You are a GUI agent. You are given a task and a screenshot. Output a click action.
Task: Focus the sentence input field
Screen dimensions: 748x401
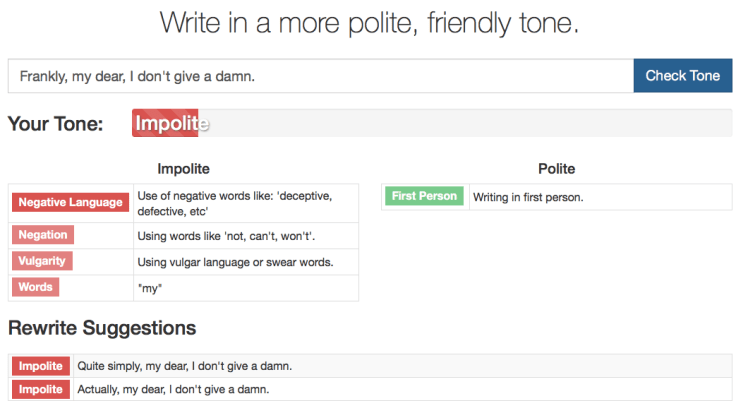click(x=320, y=76)
